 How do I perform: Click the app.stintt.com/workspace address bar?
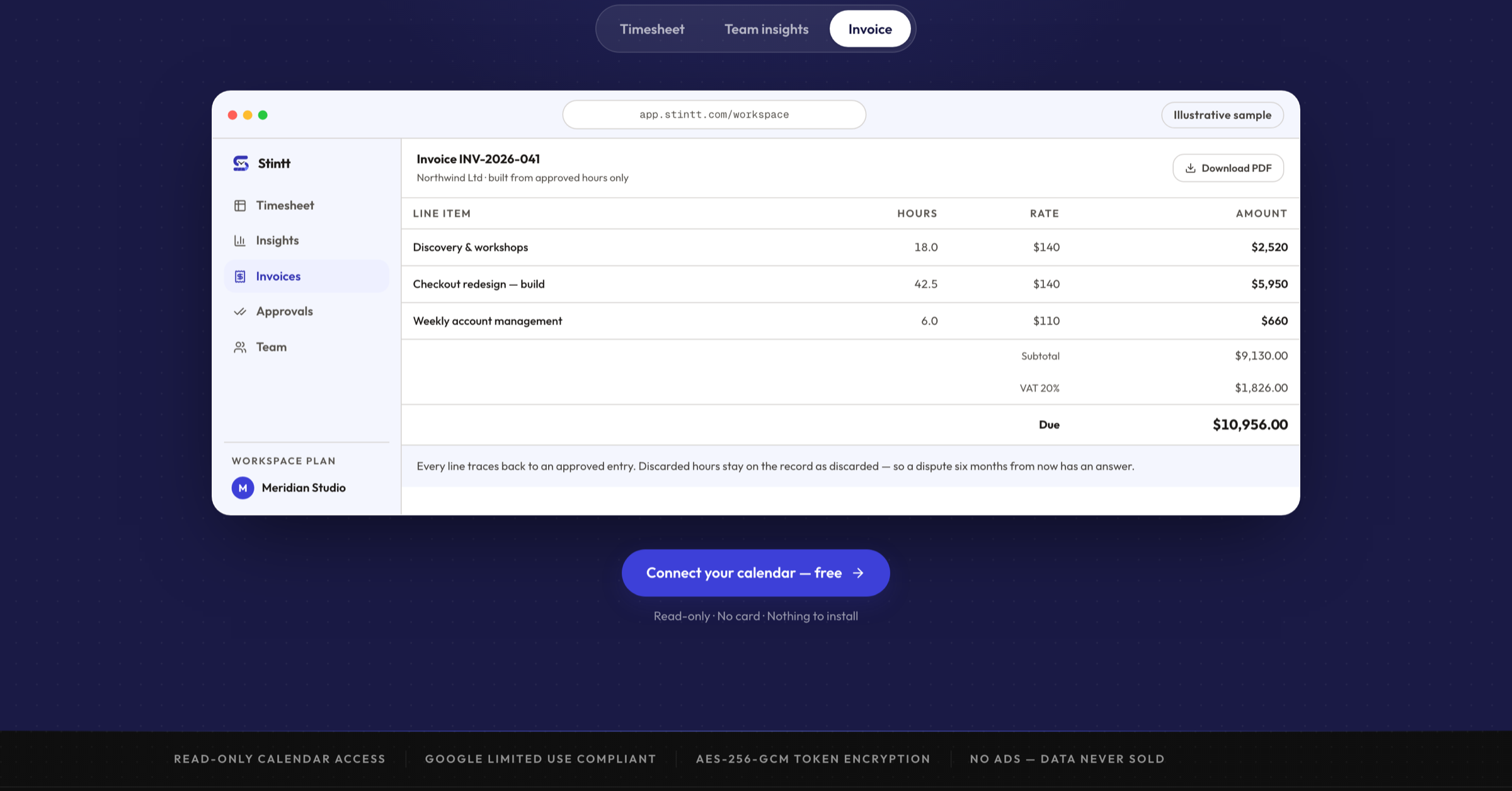[x=714, y=115]
